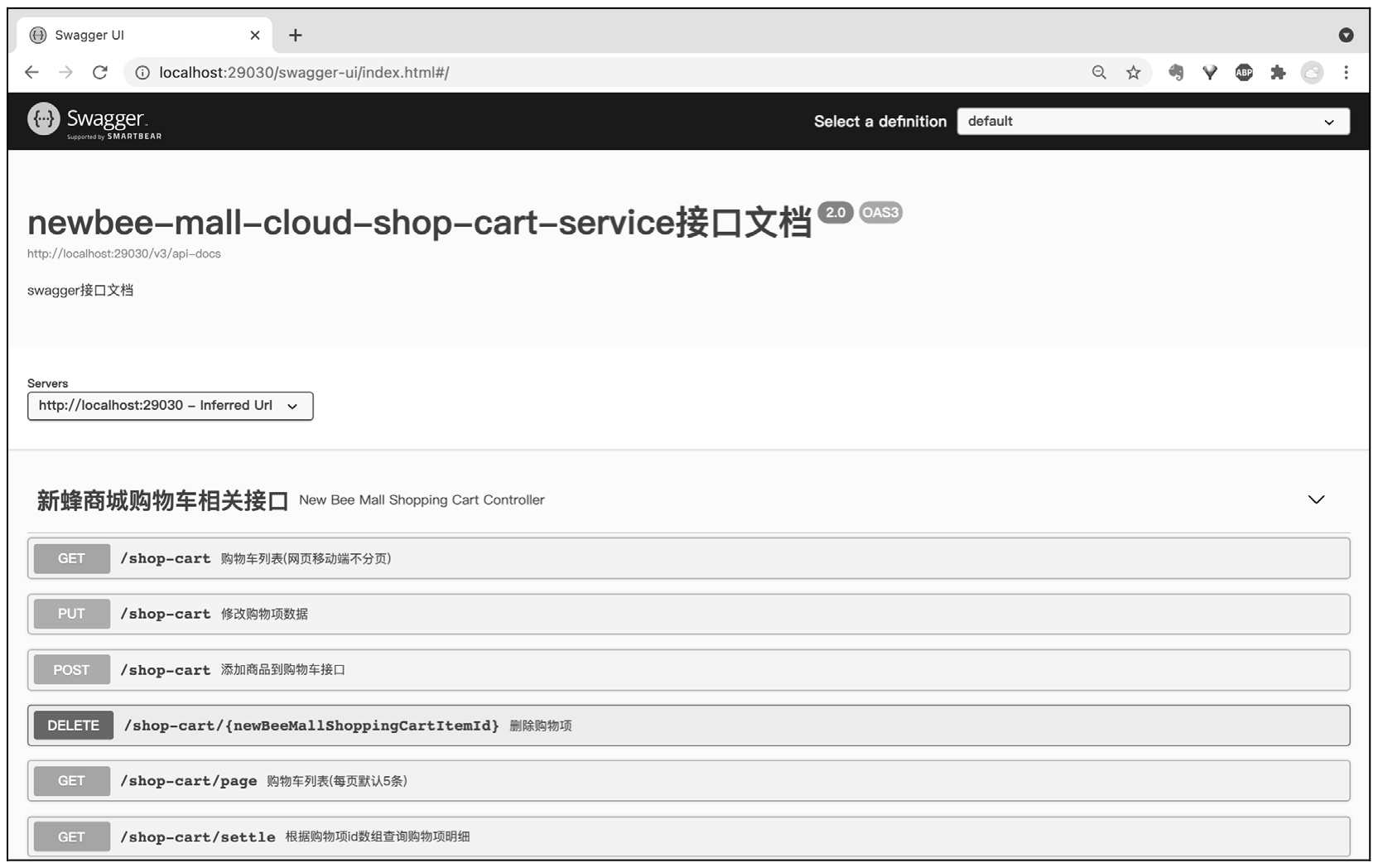Reload the page with the refresh icon
The width and height of the screenshot is (1378, 868).
pos(100,72)
